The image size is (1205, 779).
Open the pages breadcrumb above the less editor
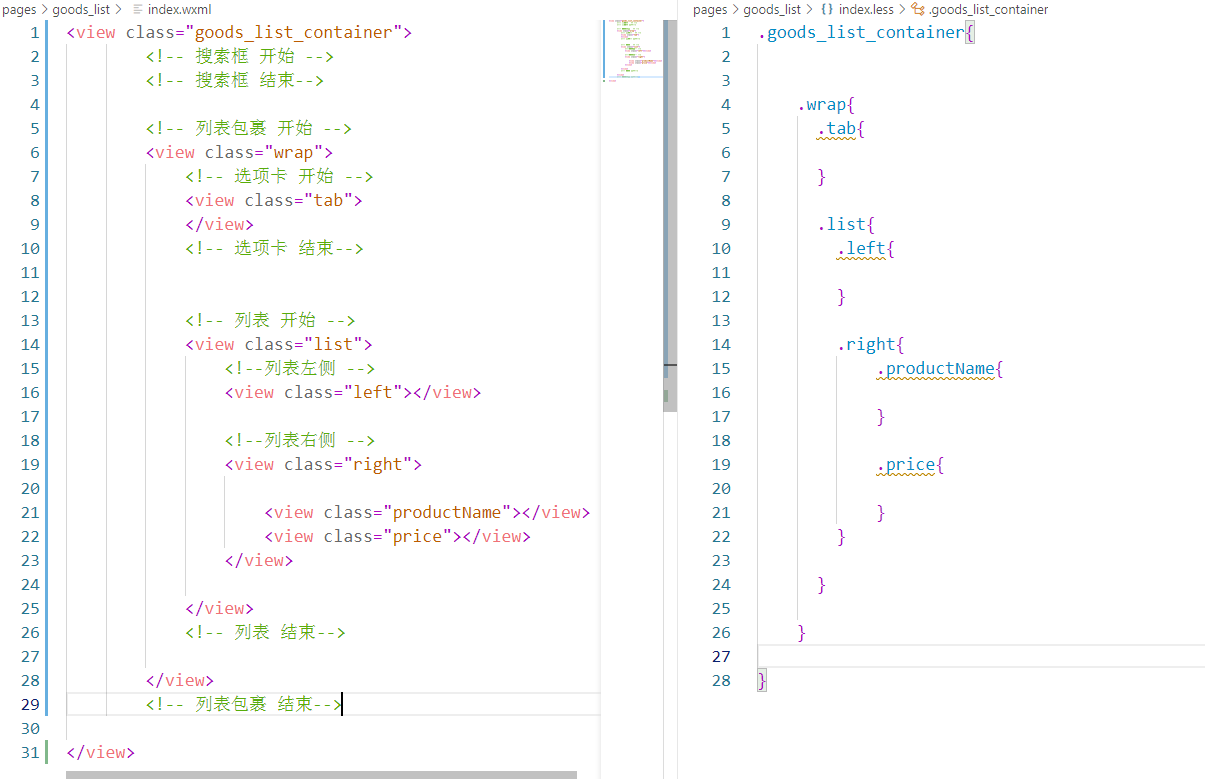[709, 9]
